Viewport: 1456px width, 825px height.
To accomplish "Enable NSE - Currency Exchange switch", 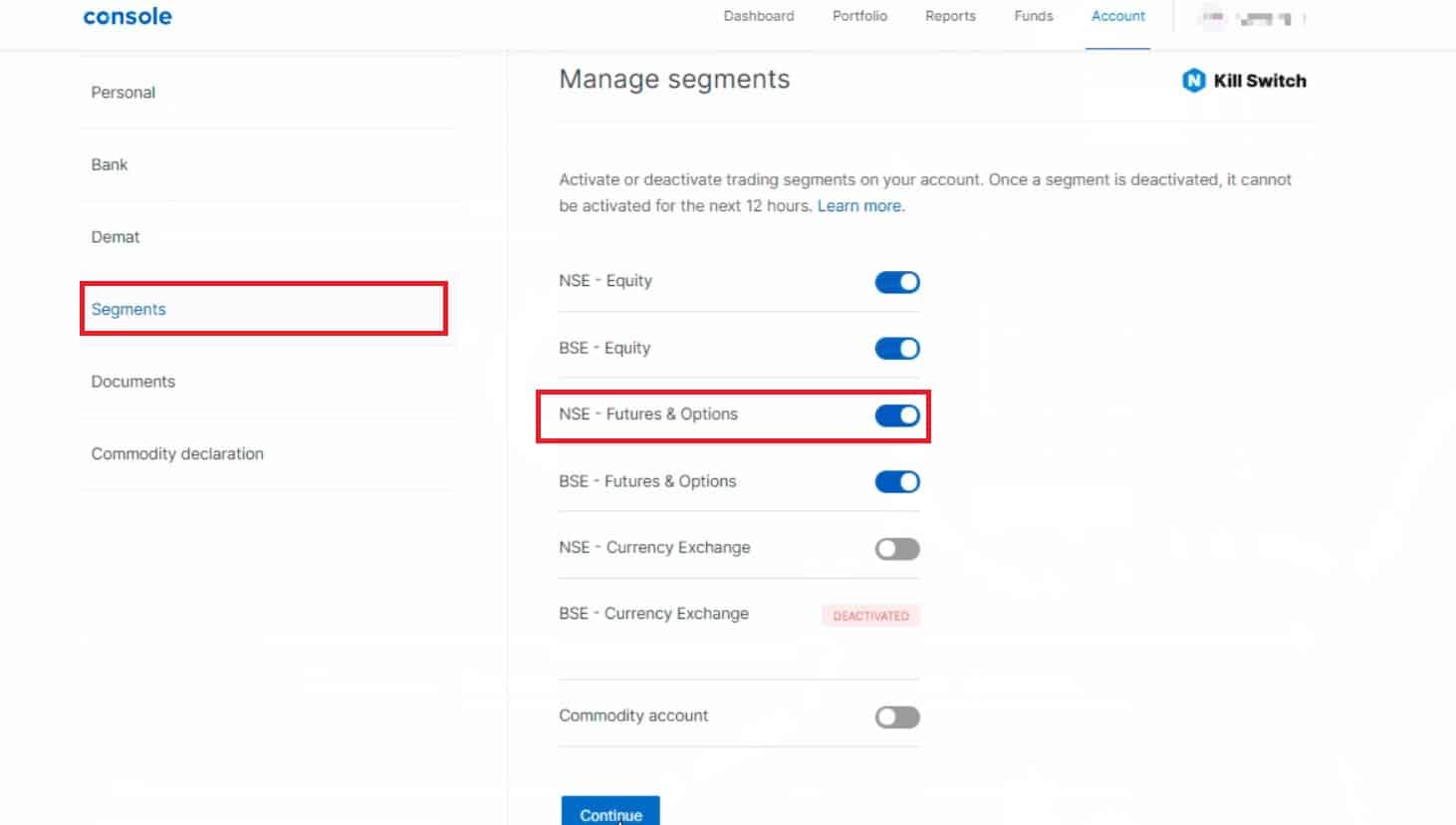I will pos(897,549).
